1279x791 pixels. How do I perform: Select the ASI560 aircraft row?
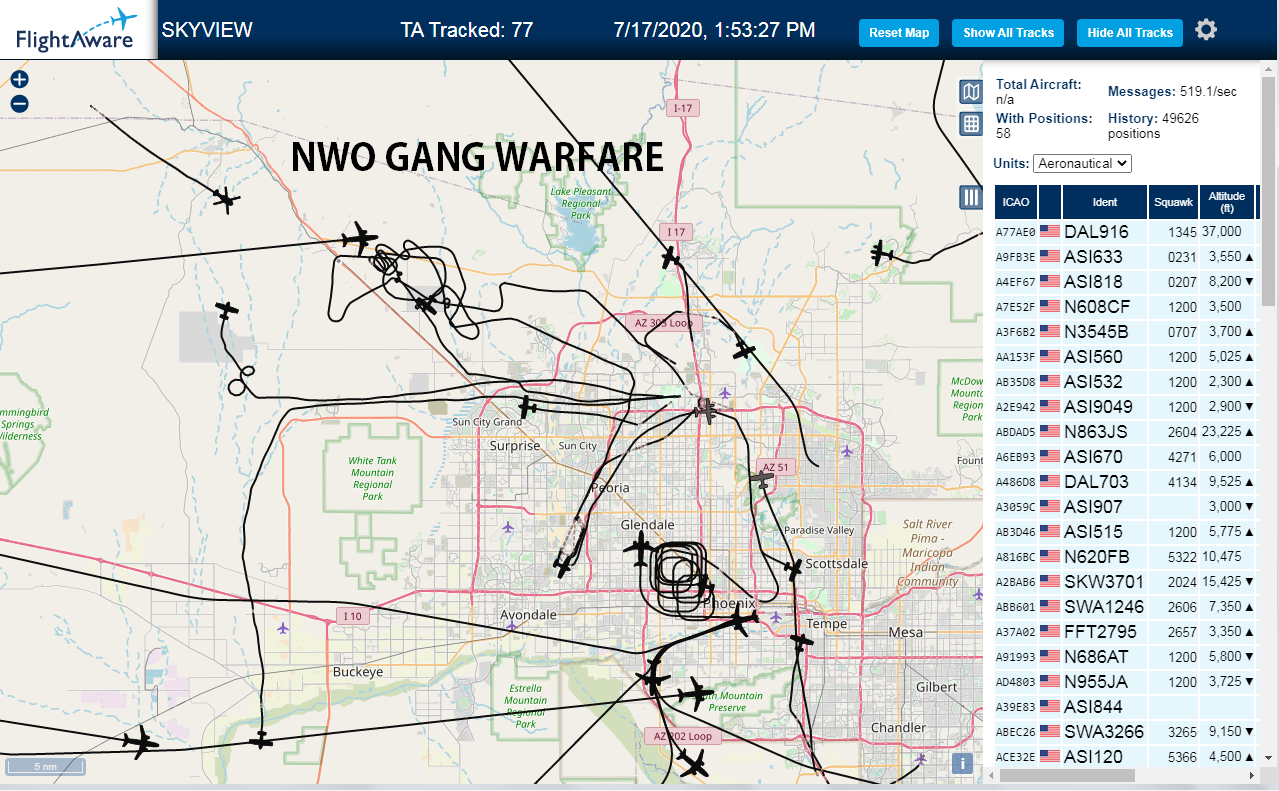point(1125,357)
